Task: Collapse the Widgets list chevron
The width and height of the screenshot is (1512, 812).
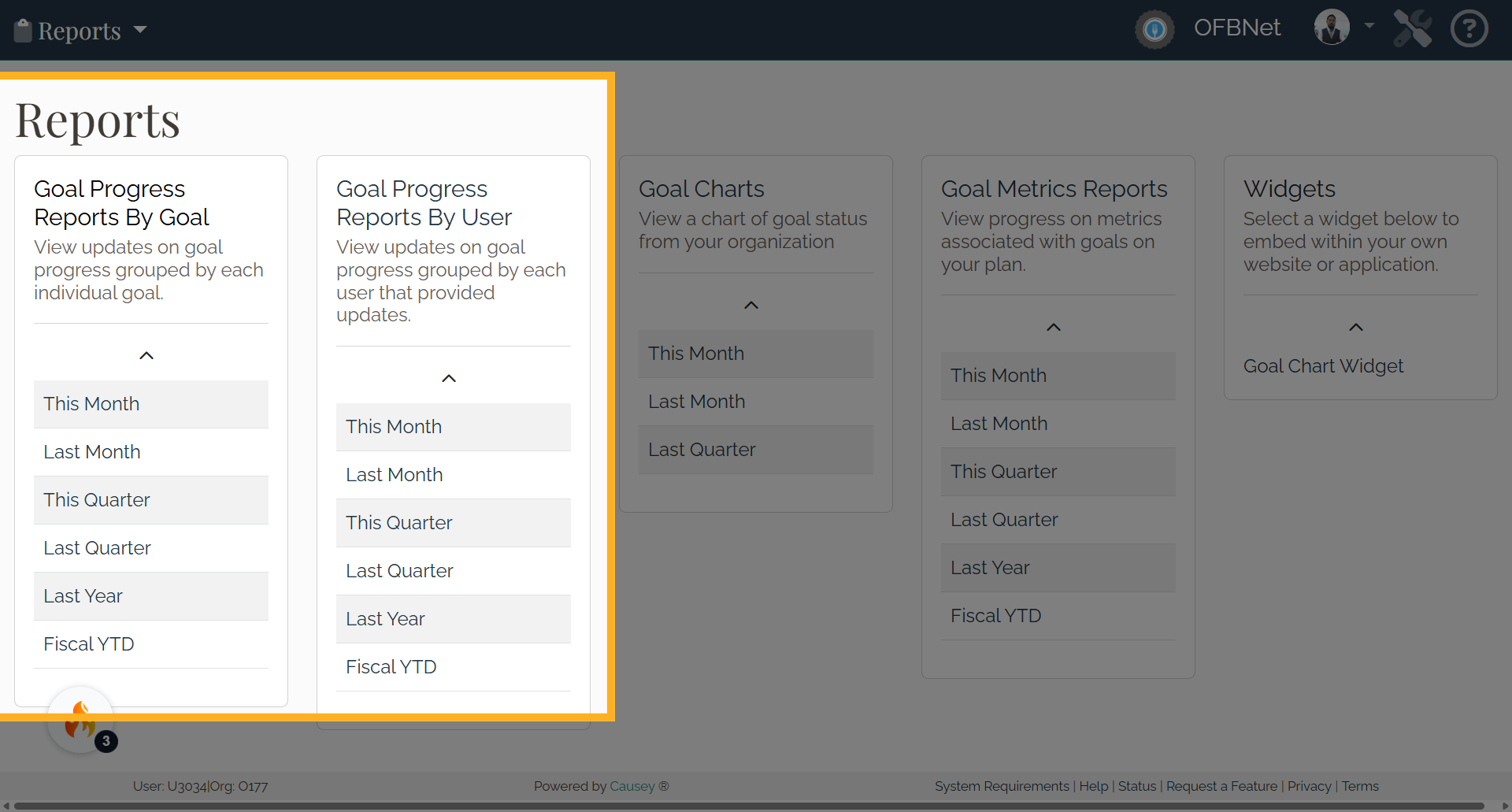Action: [x=1356, y=328]
